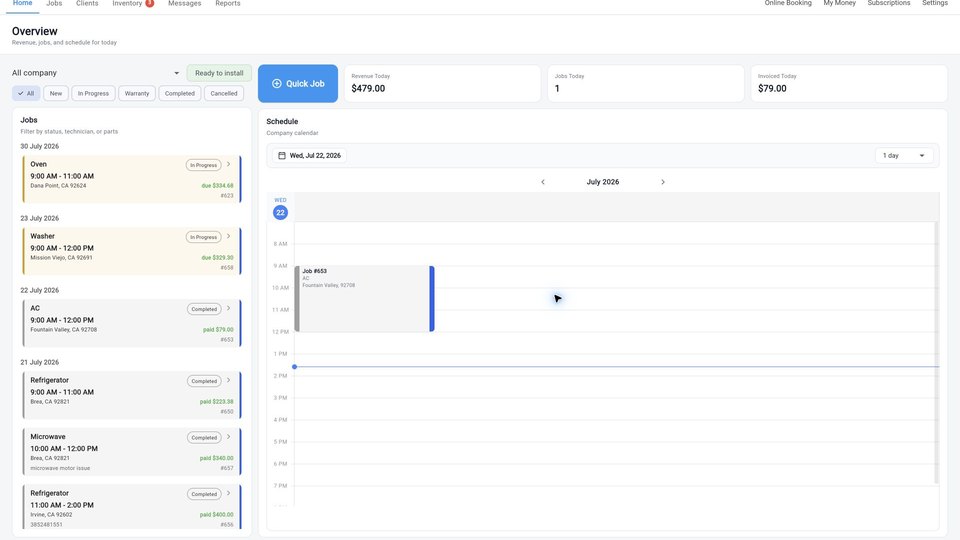
Task: Open the AC job chevron
Action: point(229,309)
